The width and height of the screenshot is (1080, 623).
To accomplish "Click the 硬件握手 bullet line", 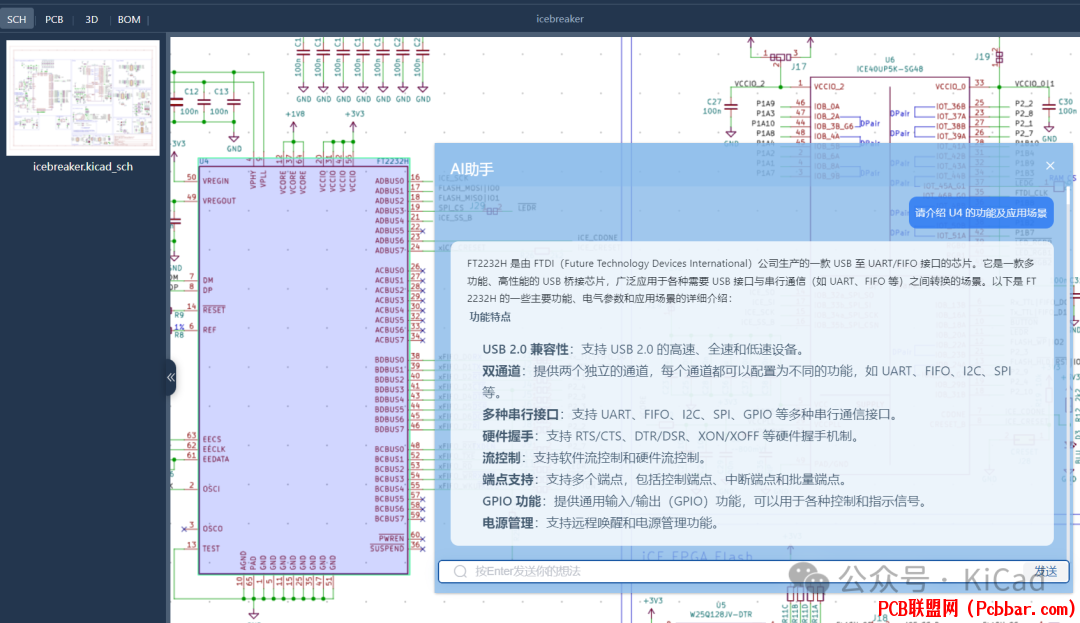I will [x=672, y=436].
